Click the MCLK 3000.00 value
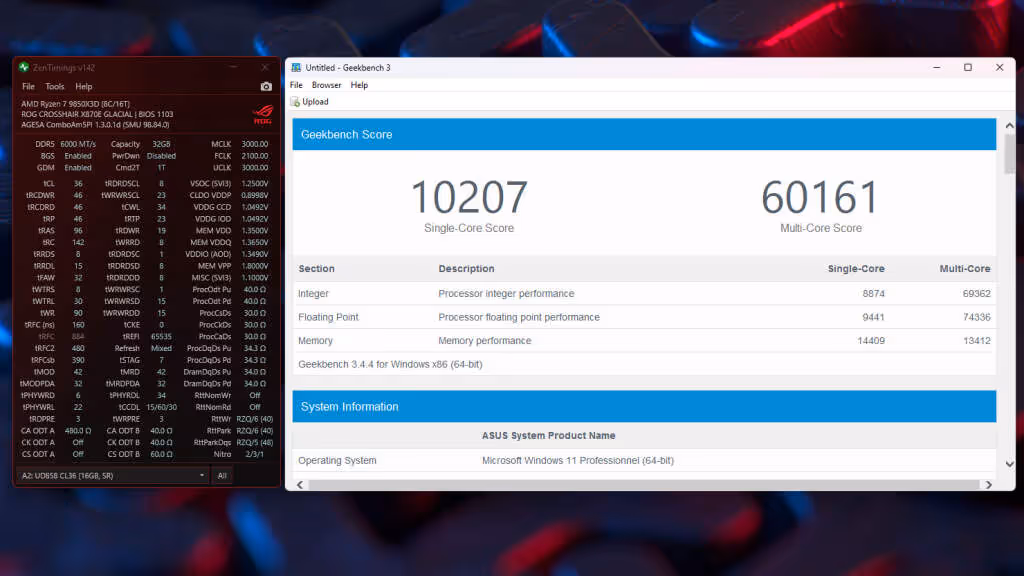The height and width of the screenshot is (576, 1024). (255, 144)
